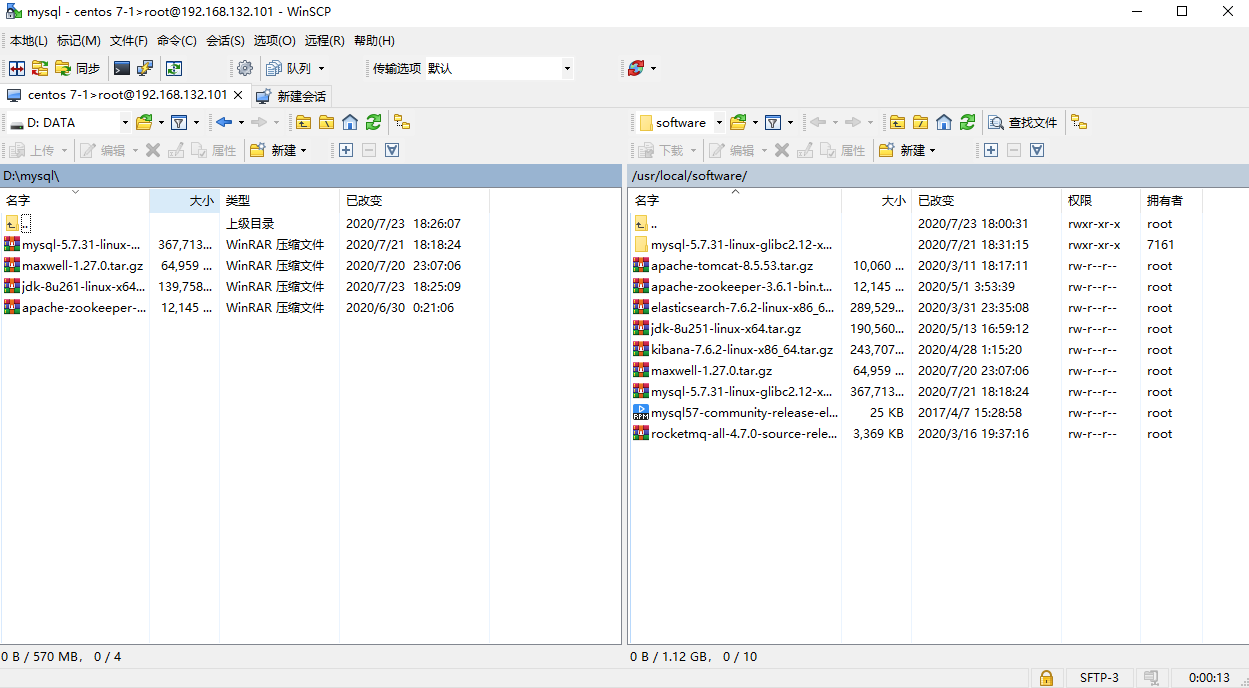Click local select files plus icon
This screenshot has height=688, width=1249.
pyautogui.click(x=346, y=151)
